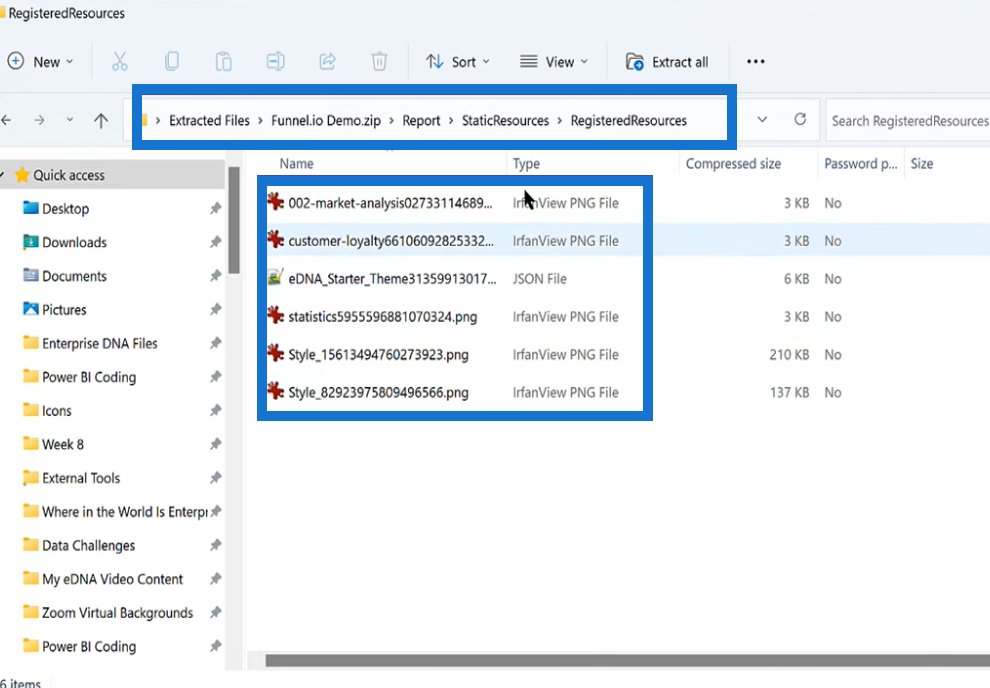The height and width of the screenshot is (688, 990).
Task: Click Report in the breadcrumb path
Action: tap(421, 121)
